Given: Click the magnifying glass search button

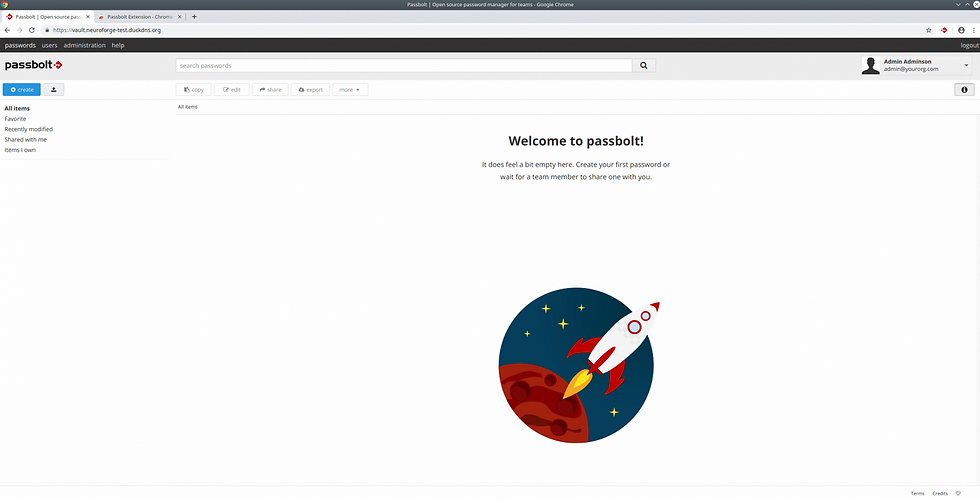Looking at the screenshot, I should click(x=644, y=66).
